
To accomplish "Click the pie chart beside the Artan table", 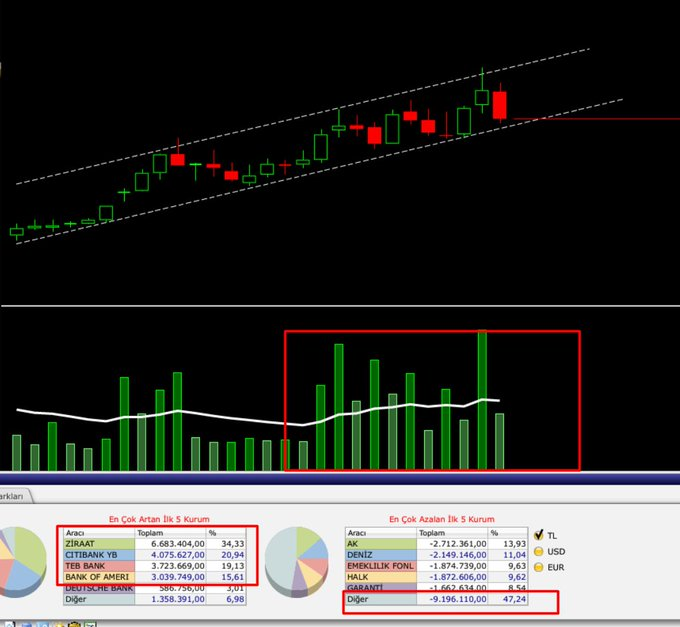I will pyautogui.click(x=23, y=562).
